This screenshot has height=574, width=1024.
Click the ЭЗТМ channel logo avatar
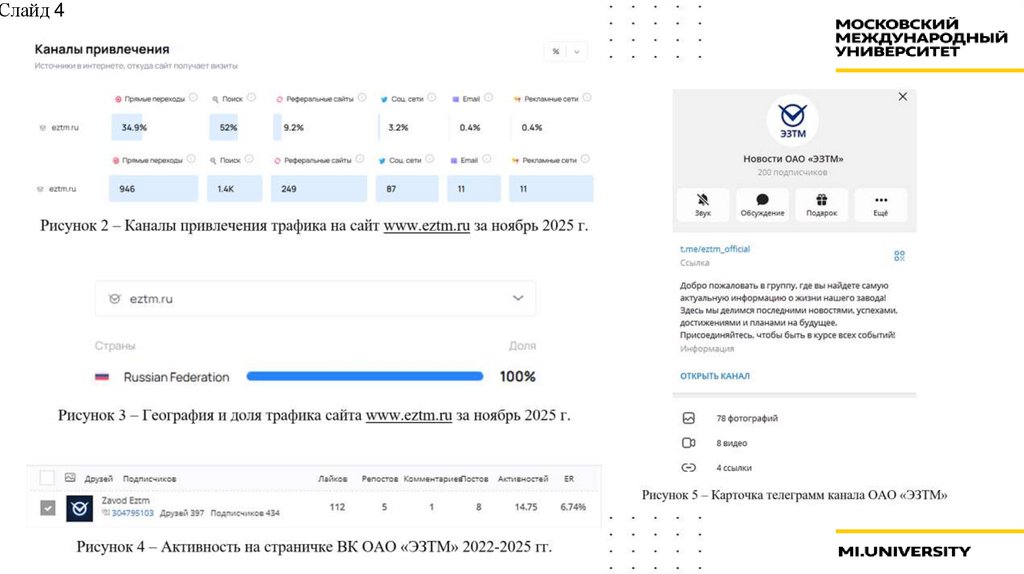(792, 120)
